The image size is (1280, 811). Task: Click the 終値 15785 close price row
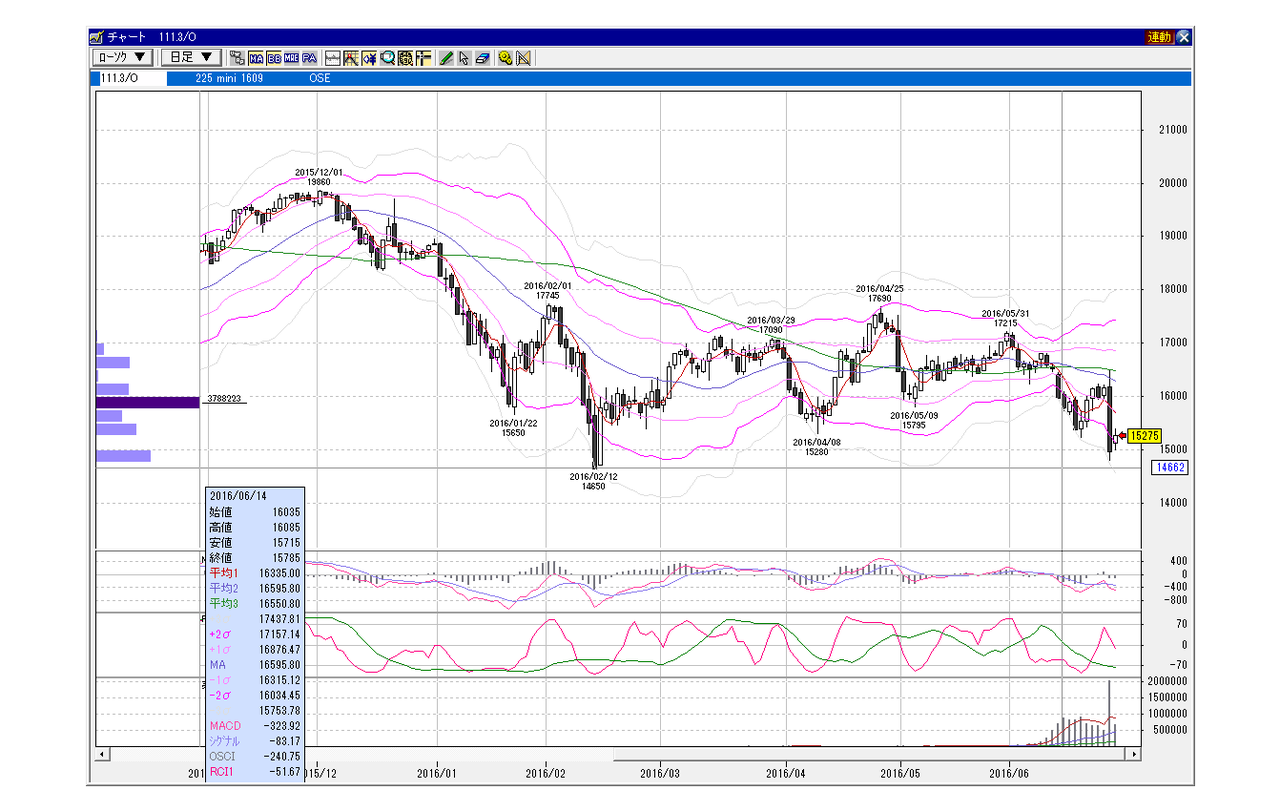[x=253, y=558]
